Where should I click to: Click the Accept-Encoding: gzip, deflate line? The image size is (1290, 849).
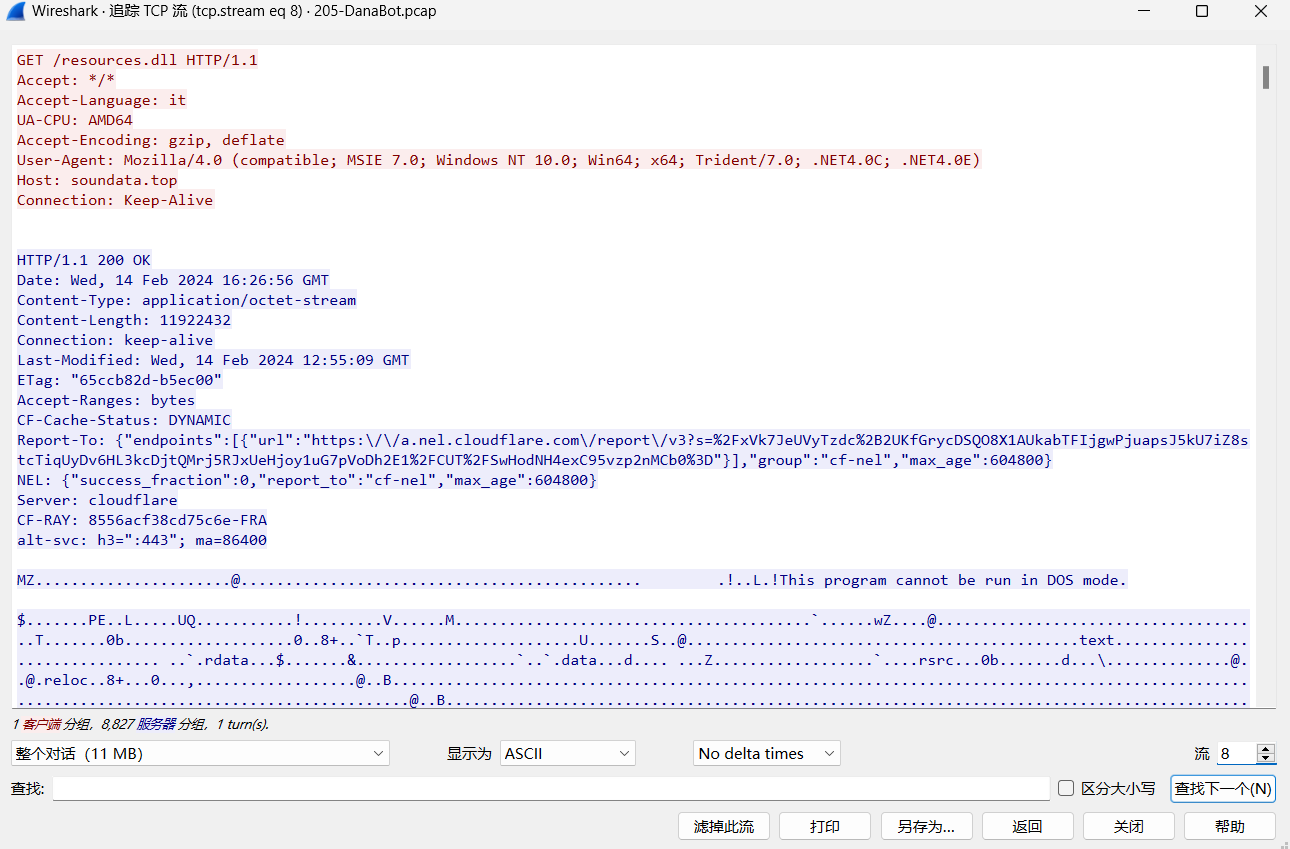click(x=151, y=140)
